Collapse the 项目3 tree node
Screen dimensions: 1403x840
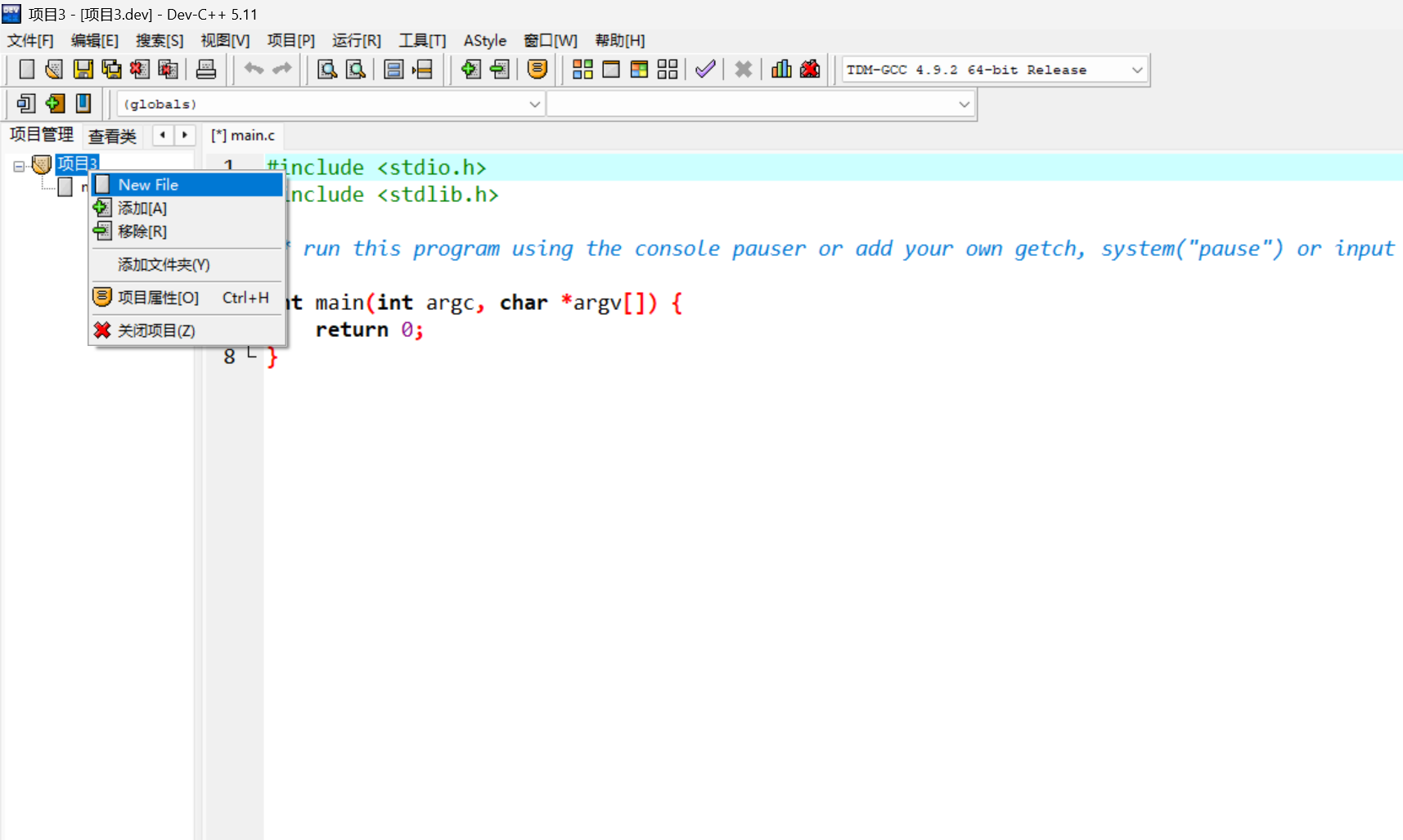pos(19,166)
